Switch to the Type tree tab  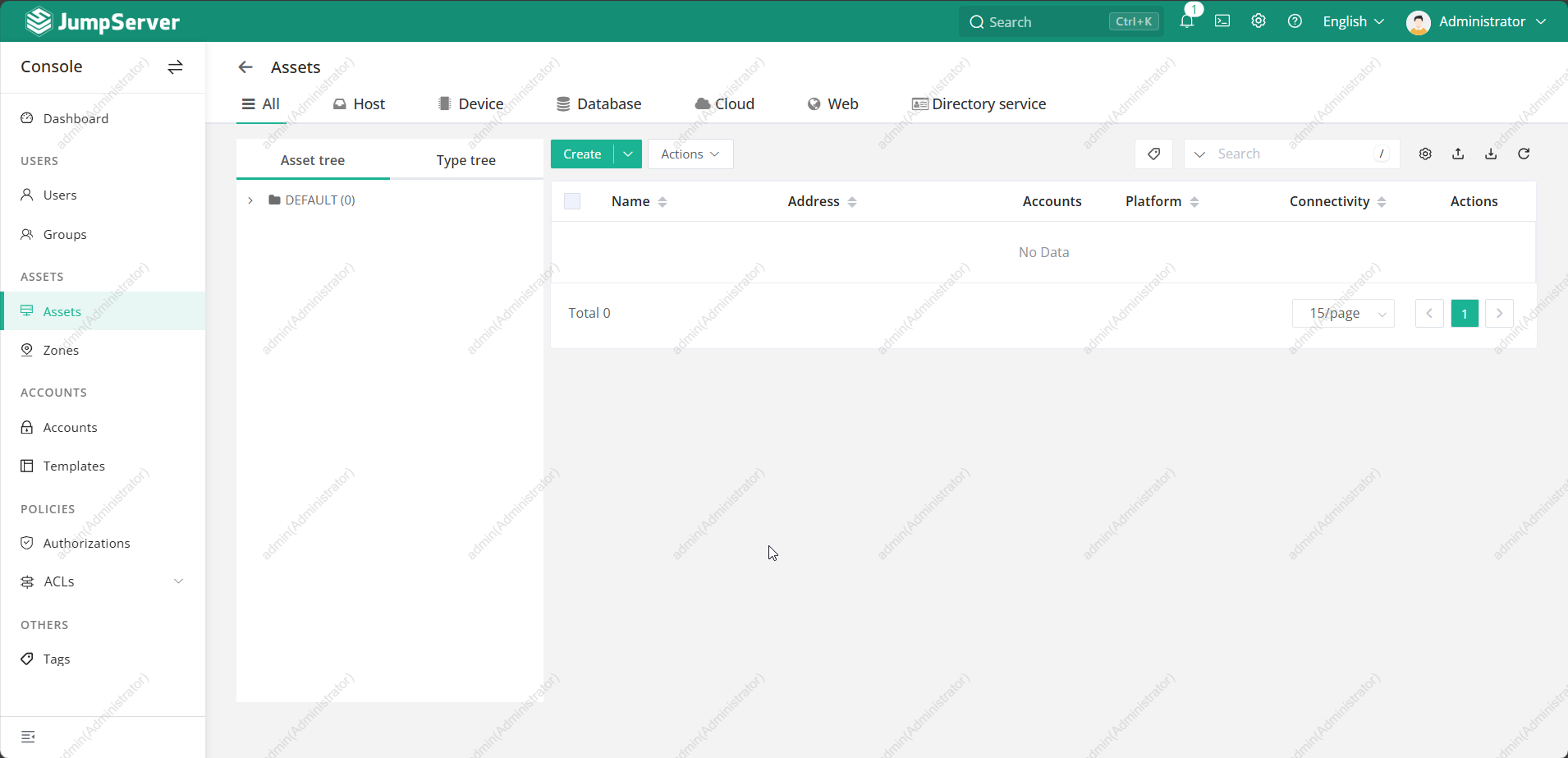[465, 160]
